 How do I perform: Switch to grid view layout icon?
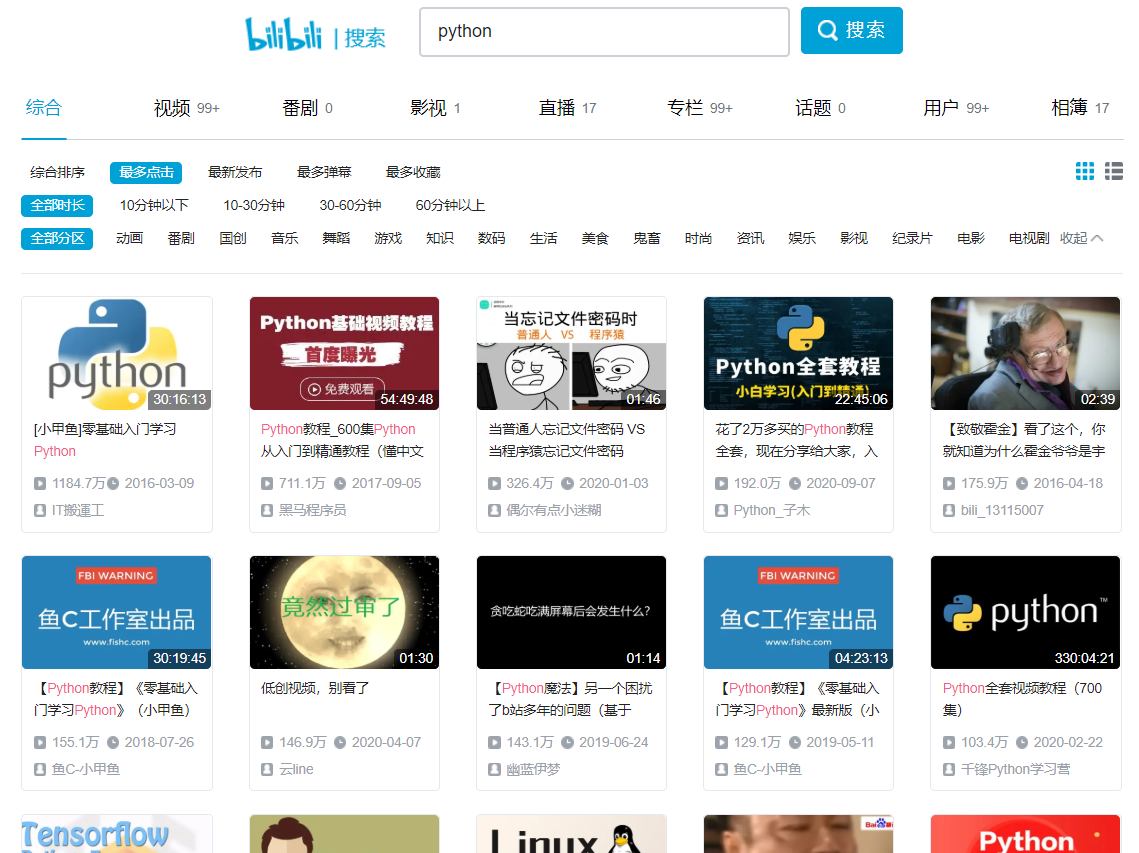[1085, 171]
